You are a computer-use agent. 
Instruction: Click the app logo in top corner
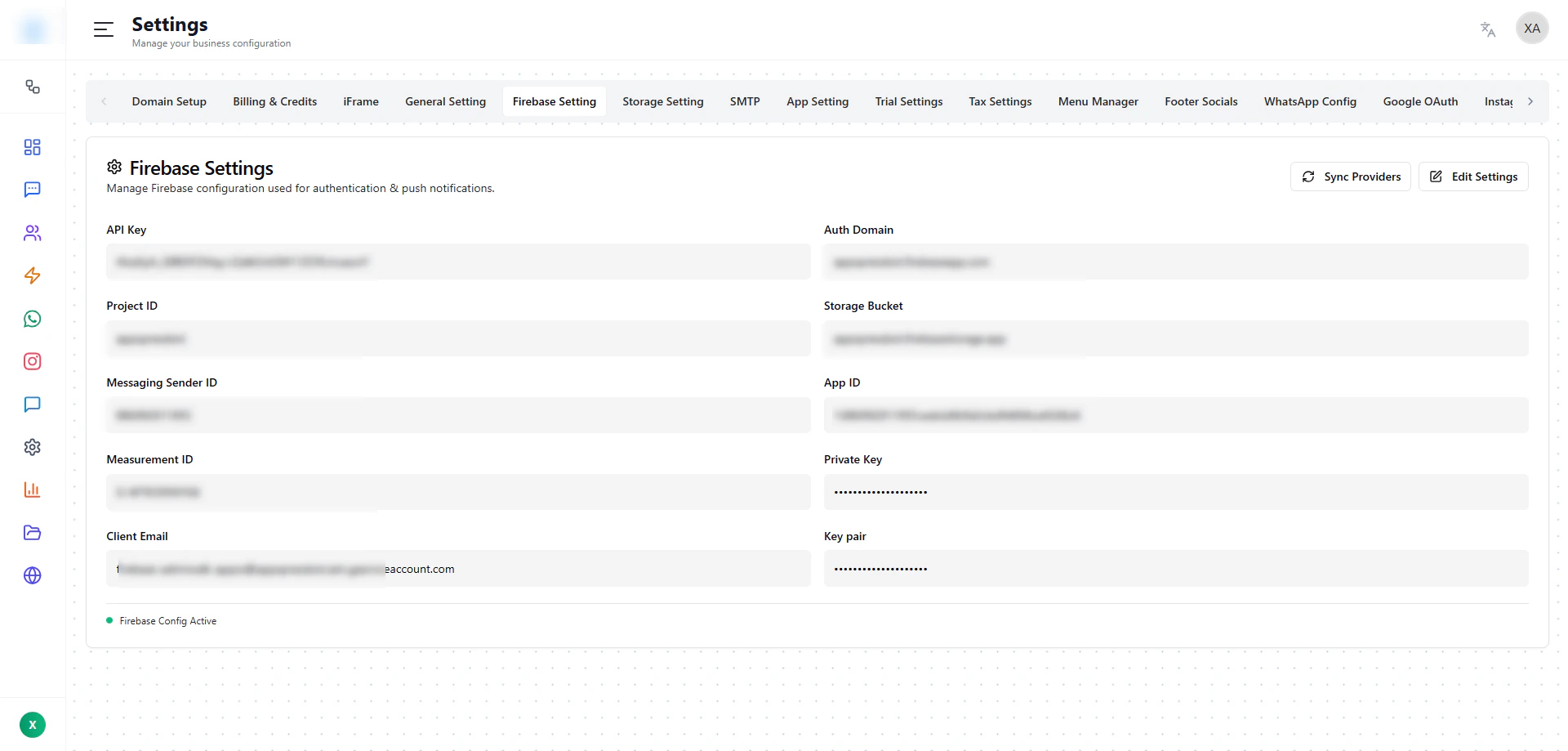point(33,29)
